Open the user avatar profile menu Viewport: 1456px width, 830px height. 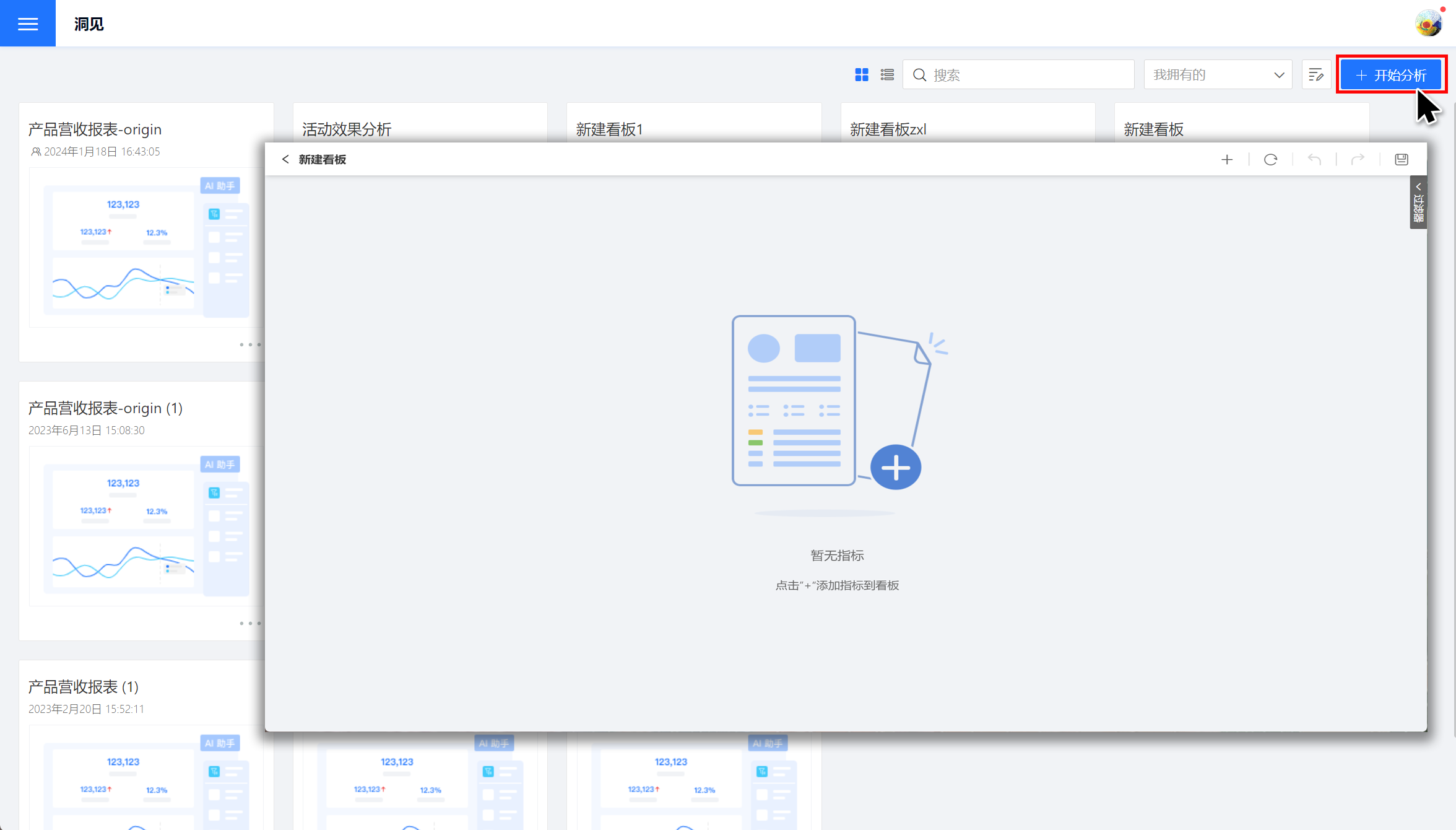1428,24
